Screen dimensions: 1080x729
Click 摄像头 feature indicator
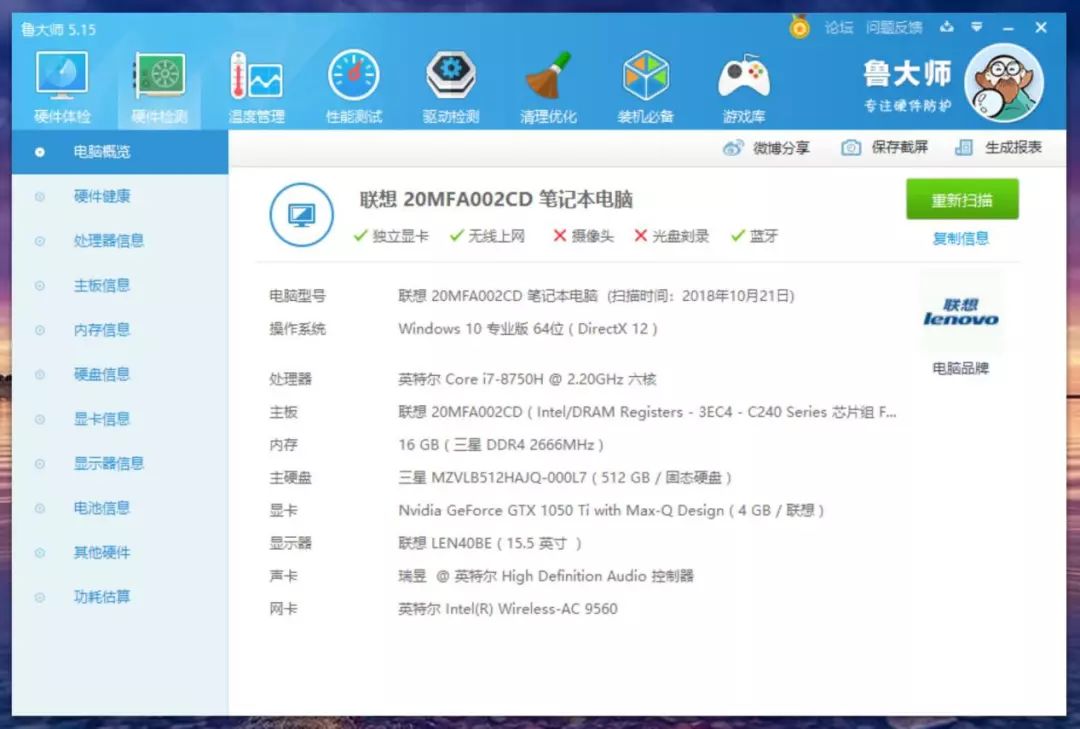point(583,236)
